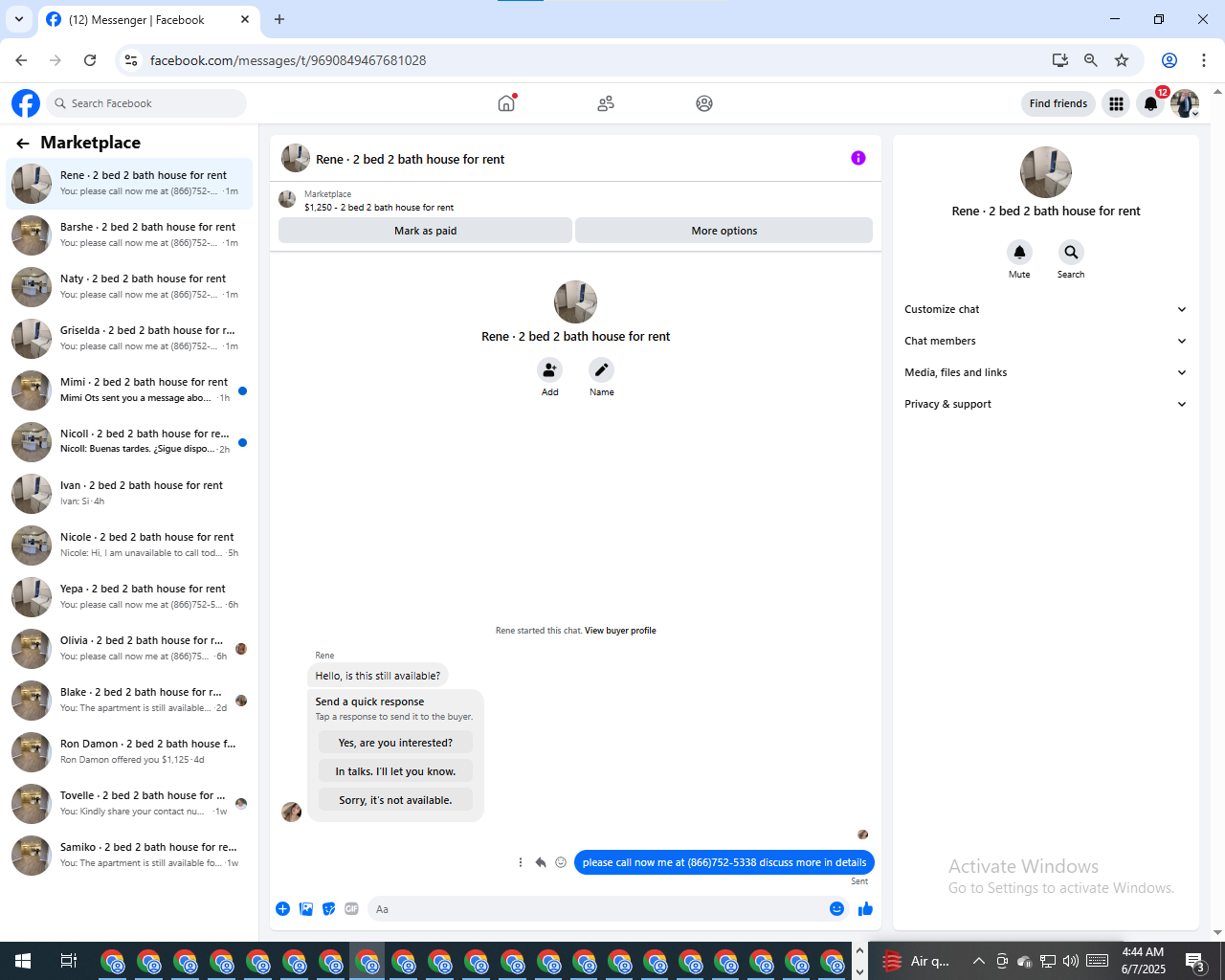Image resolution: width=1225 pixels, height=980 pixels.
Task: Open the taskbar volume icon
Action: [1071, 961]
